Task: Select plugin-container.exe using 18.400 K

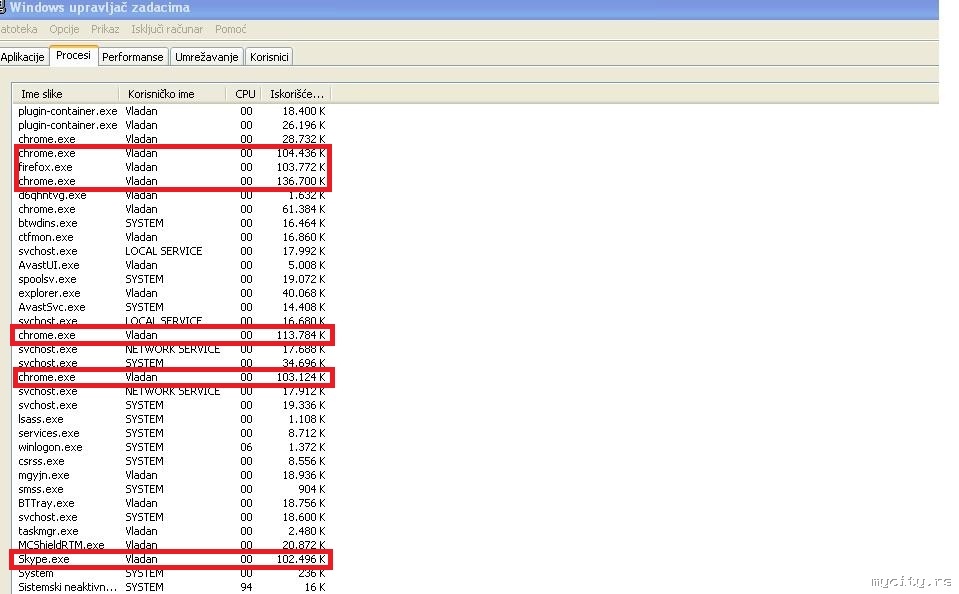Action: pyautogui.click(x=171, y=111)
